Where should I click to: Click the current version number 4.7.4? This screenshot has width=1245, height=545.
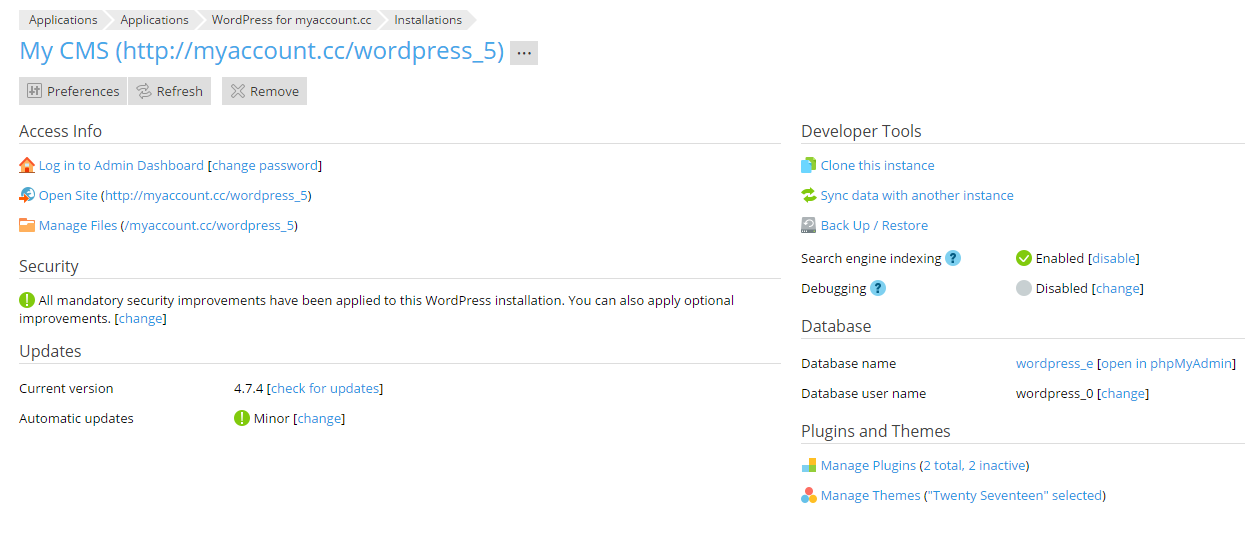point(248,388)
